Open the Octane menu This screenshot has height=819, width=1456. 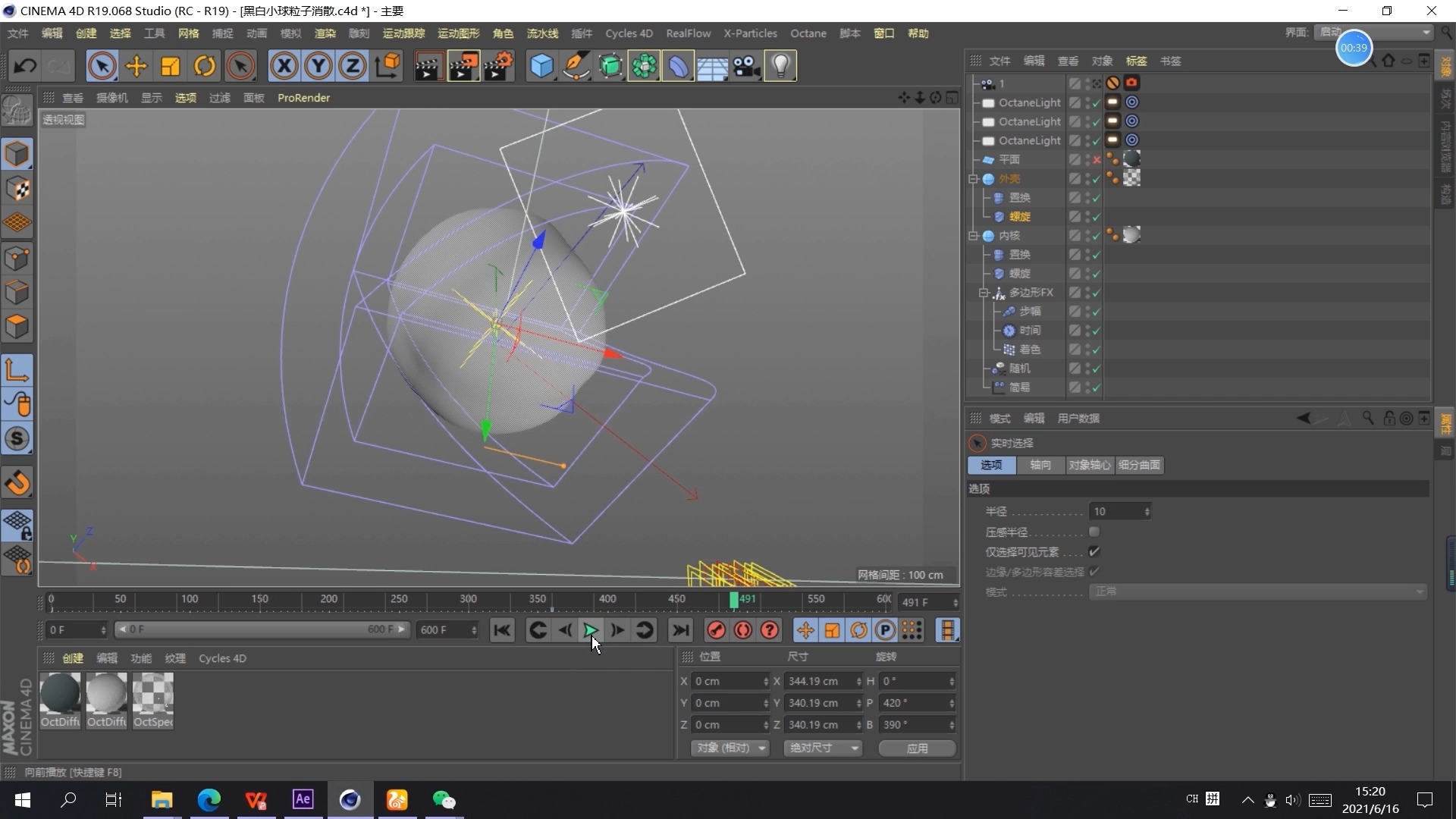[808, 33]
